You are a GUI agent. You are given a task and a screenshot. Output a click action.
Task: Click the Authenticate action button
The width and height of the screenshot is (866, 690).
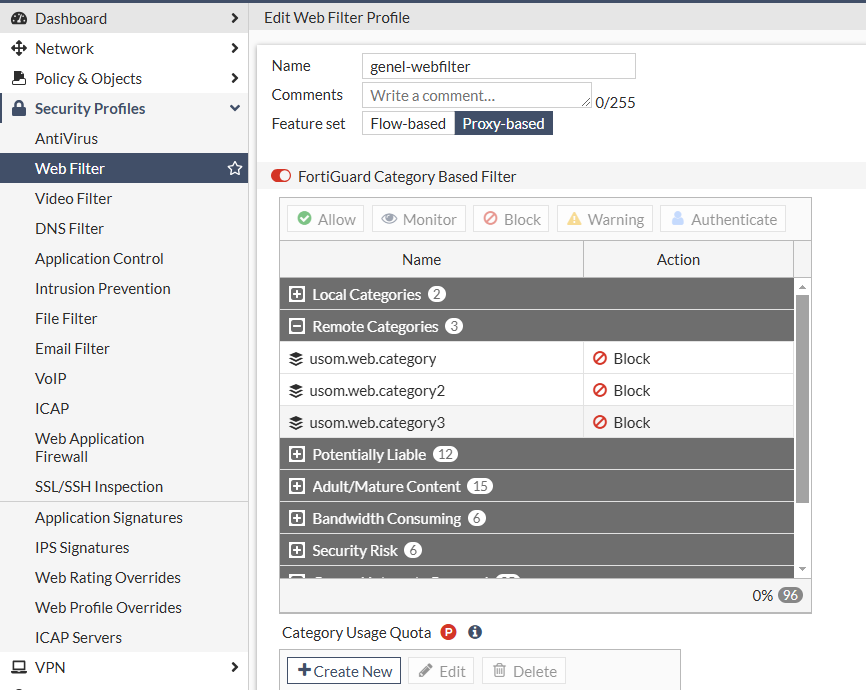coord(723,219)
